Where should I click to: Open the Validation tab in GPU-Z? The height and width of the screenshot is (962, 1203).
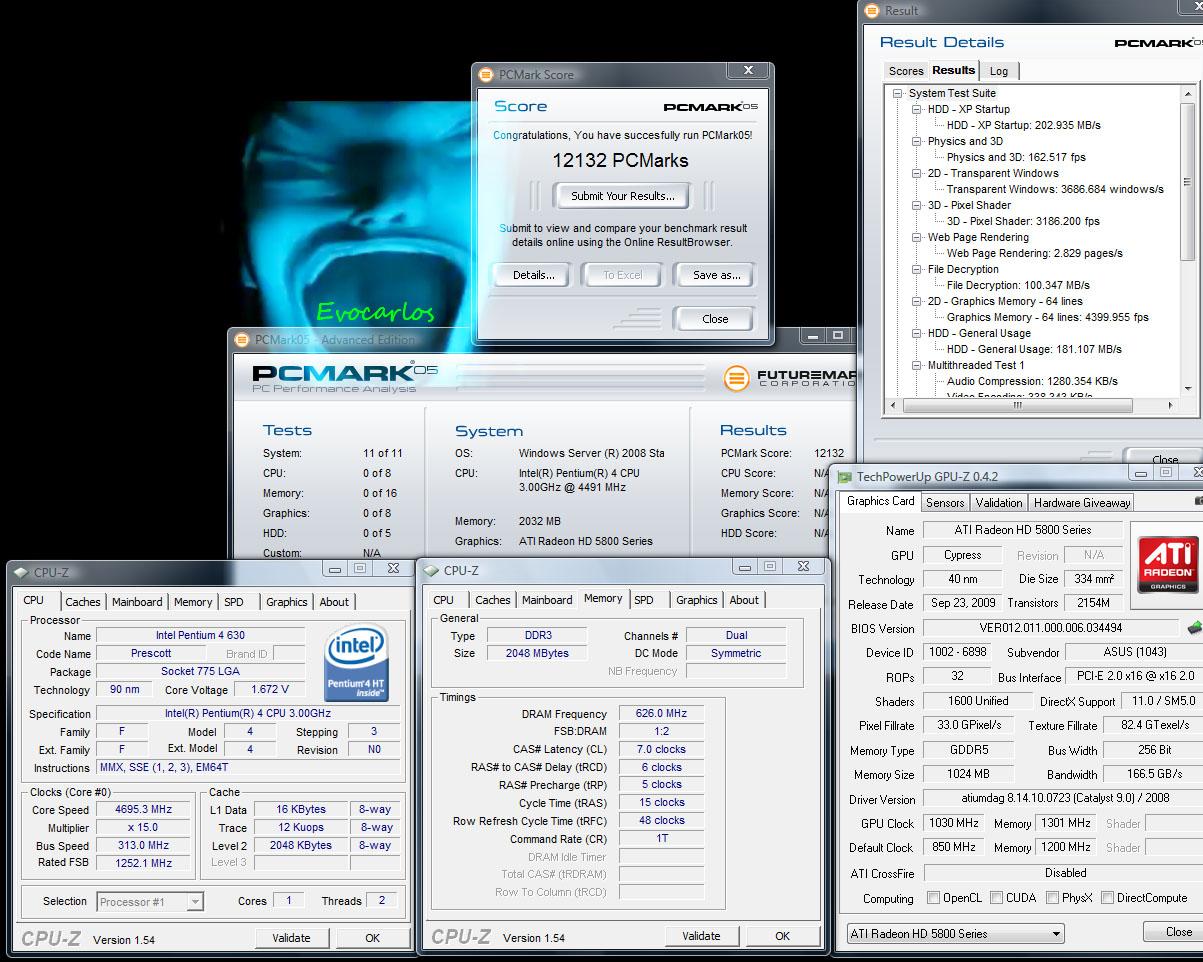click(999, 503)
